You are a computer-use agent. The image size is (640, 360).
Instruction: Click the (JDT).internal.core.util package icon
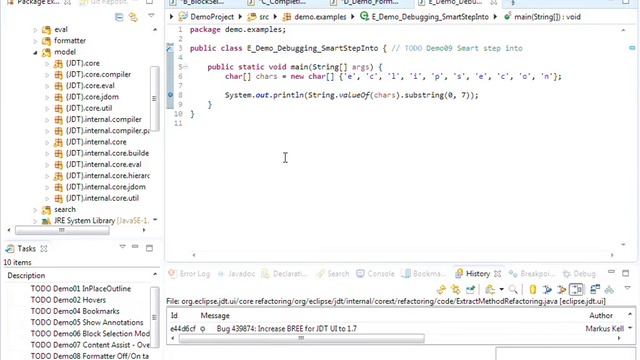58,198
